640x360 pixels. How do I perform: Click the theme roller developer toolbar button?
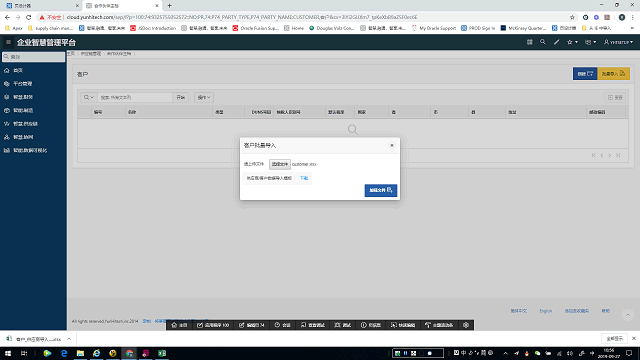click(x=439, y=325)
